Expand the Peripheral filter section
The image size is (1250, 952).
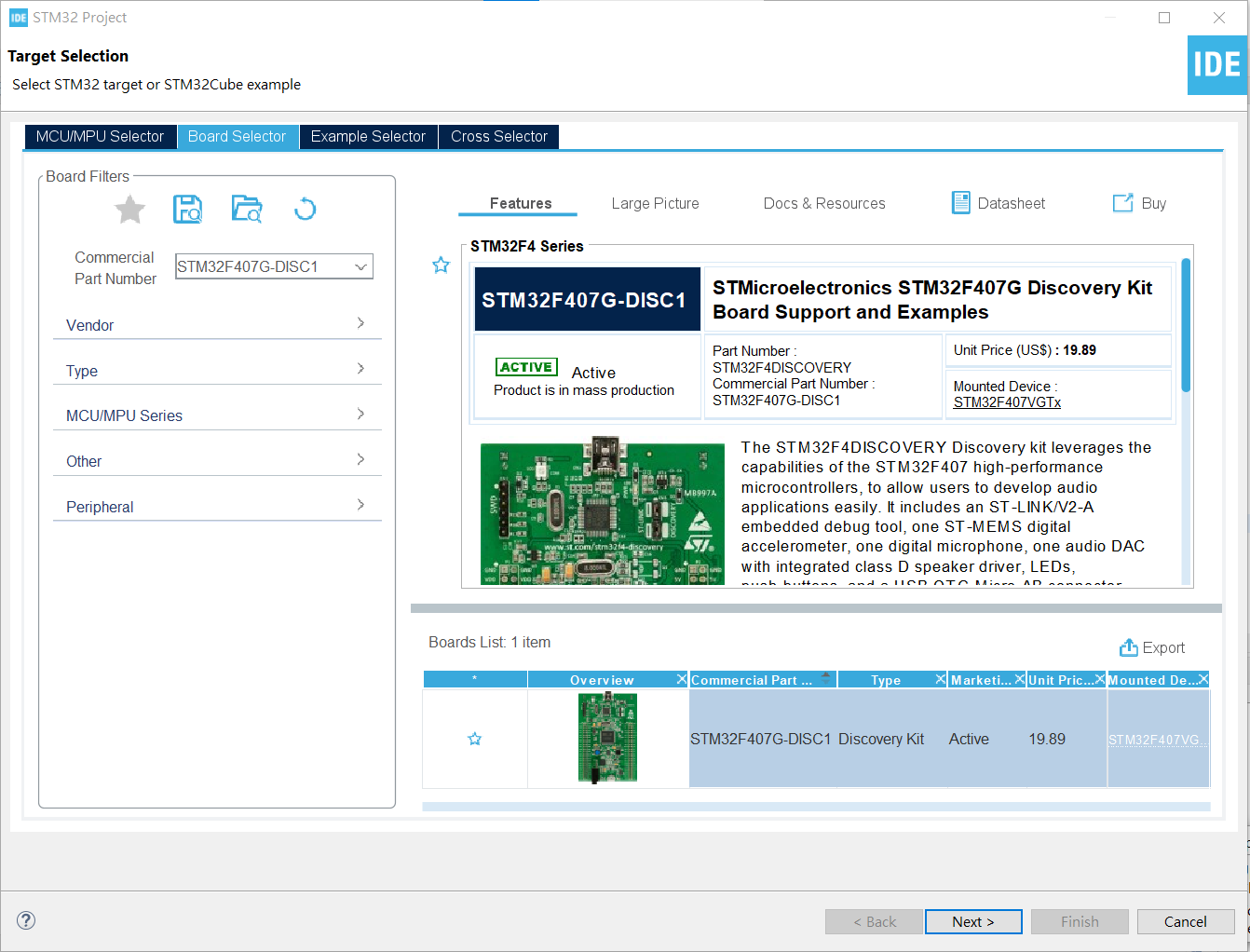click(217, 506)
